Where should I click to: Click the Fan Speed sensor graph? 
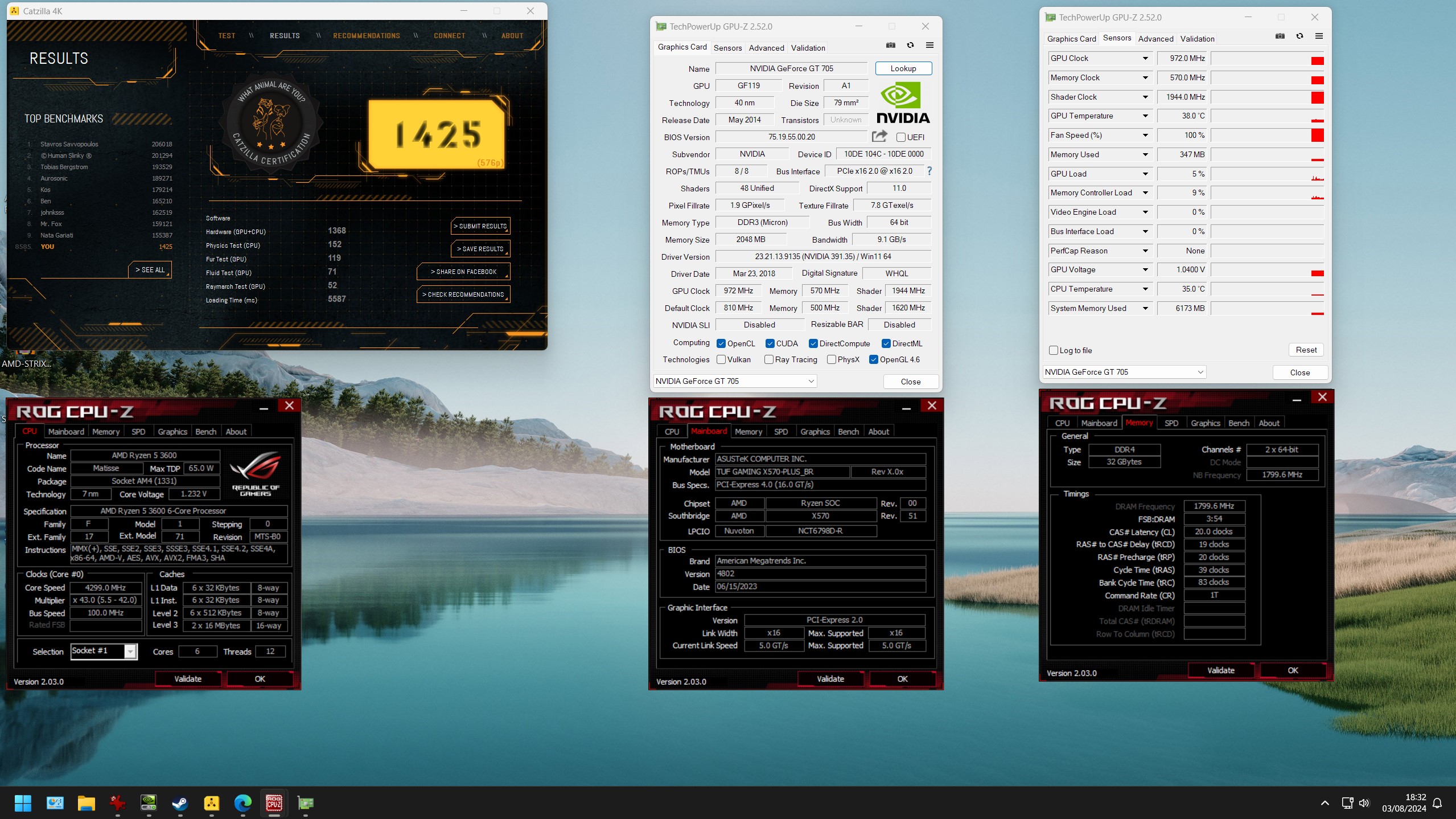click(x=1267, y=135)
